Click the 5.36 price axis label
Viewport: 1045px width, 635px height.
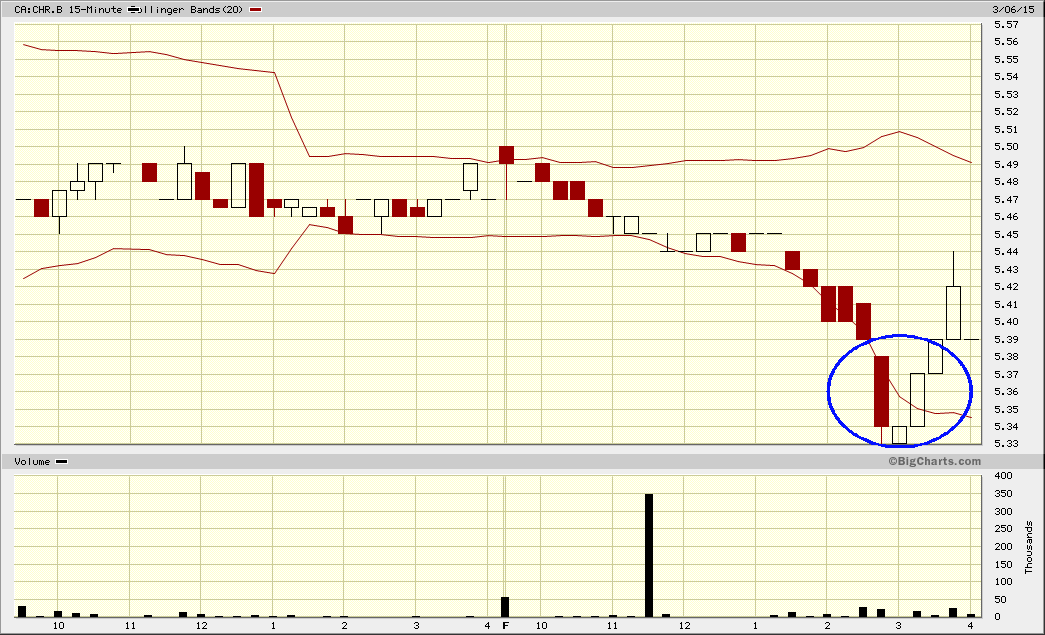(x=1006, y=391)
